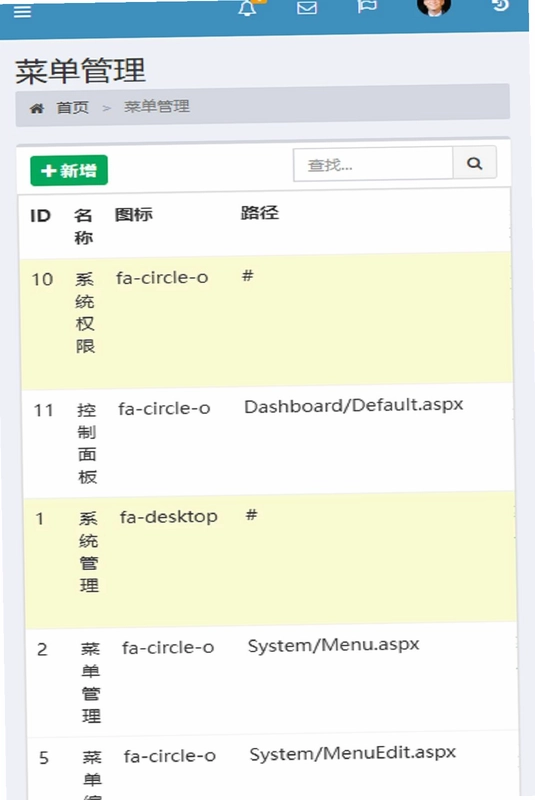Viewport: 535px width, 800px height.
Task: Click the # path in 系统管理 row
Action: [x=251, y=515]
